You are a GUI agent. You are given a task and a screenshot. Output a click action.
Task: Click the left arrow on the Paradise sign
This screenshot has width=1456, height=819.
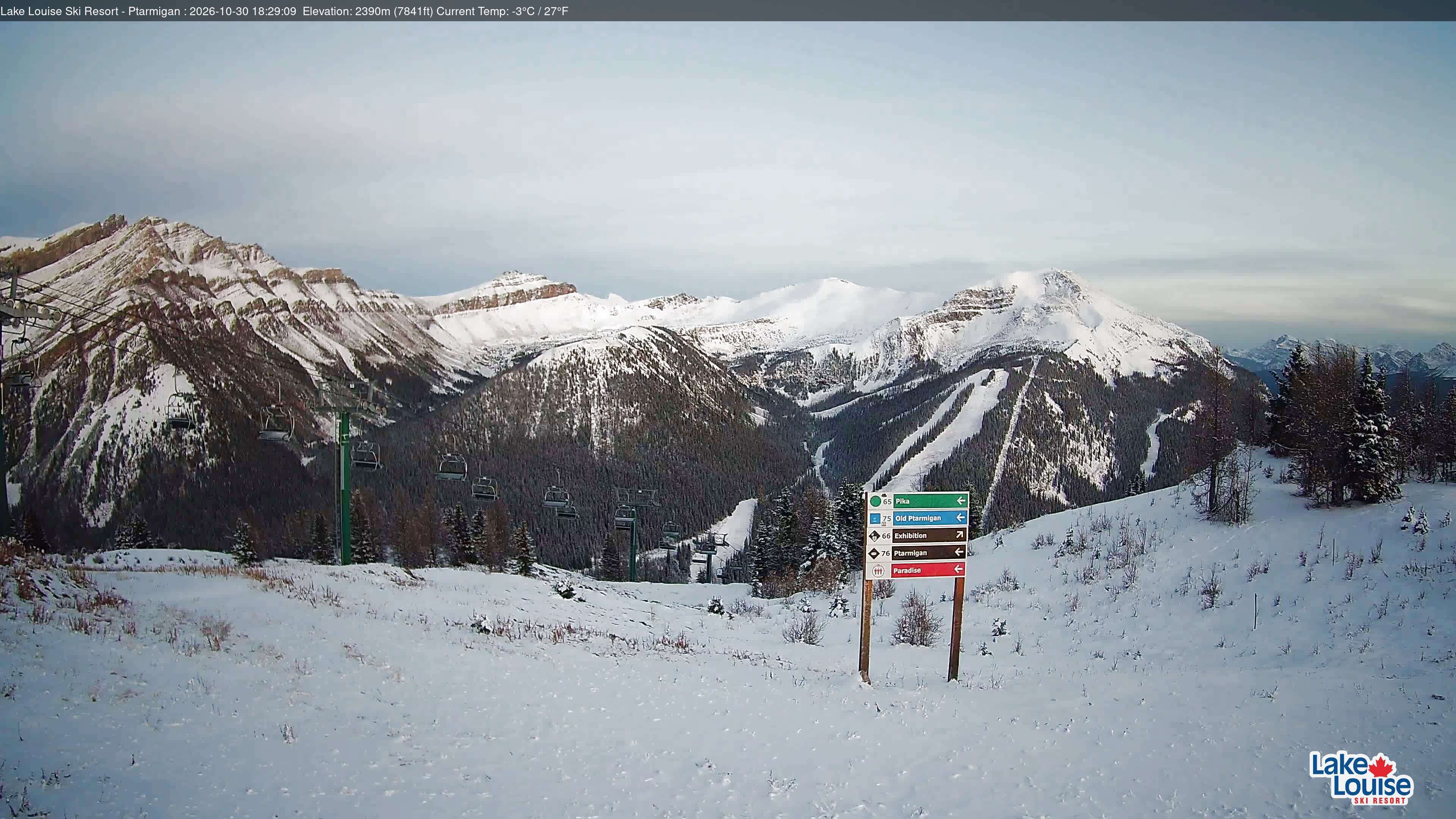[959, 569]
